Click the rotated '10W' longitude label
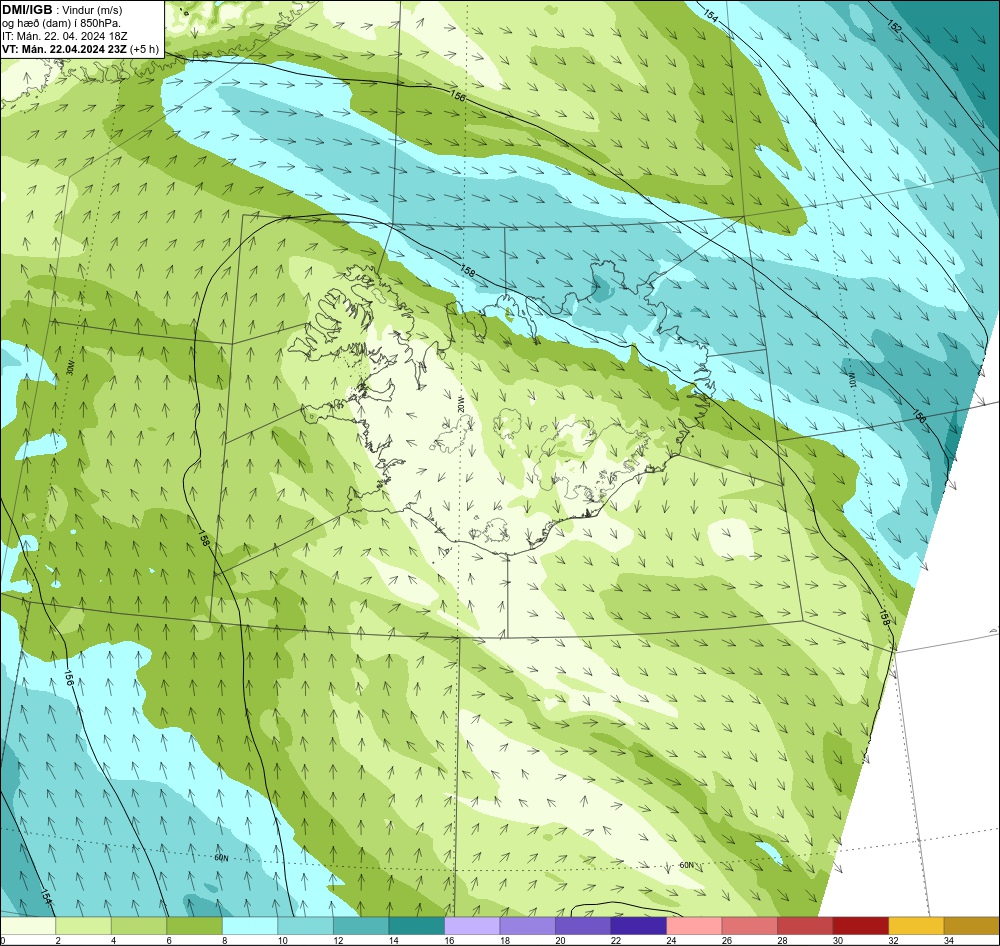Screen dimensions: 1000x946 click(x=851, y=381)
